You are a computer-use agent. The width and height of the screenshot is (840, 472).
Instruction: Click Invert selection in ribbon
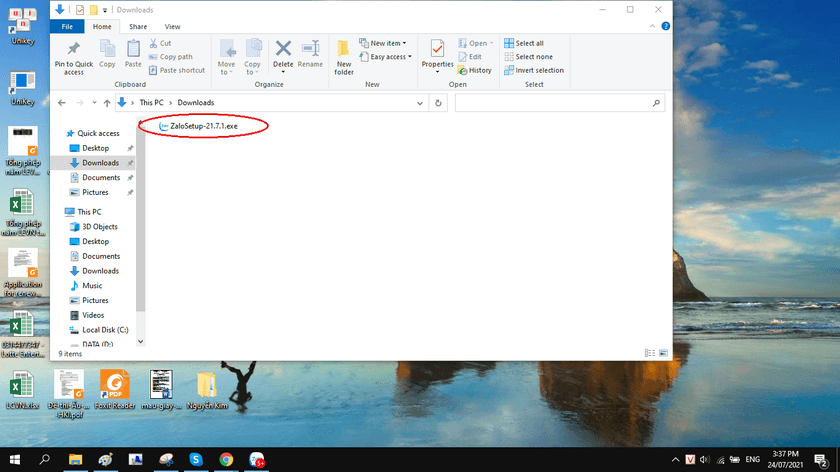point(534,70)
